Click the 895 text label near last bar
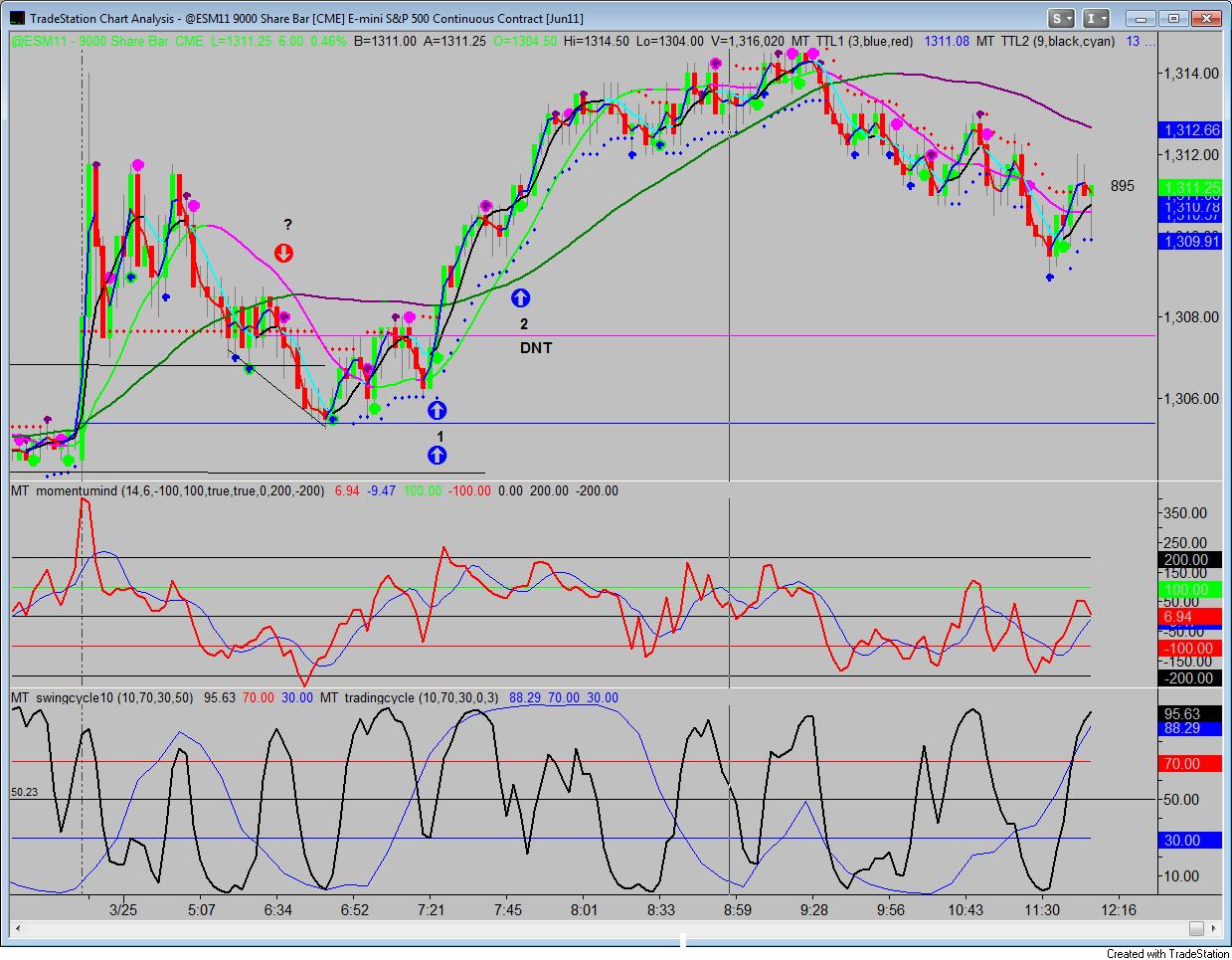This screenshot has width=1232, height=960. tap(1122, 186)
